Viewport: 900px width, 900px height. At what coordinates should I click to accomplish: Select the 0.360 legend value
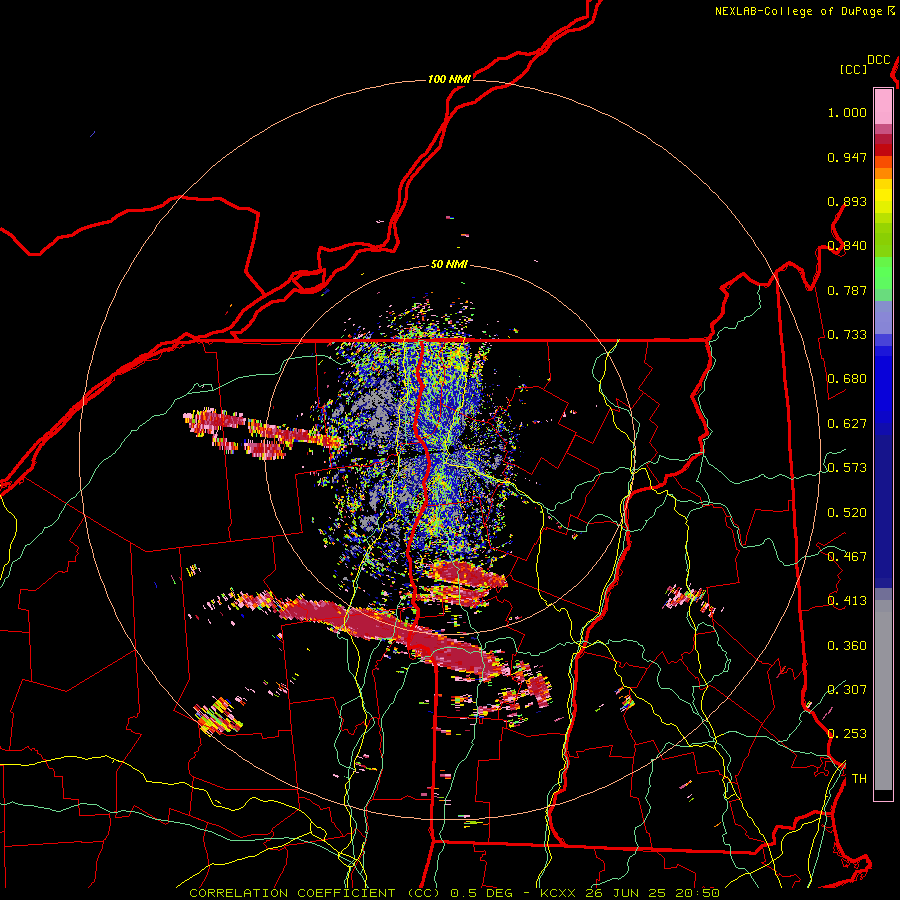pos(847,646)
